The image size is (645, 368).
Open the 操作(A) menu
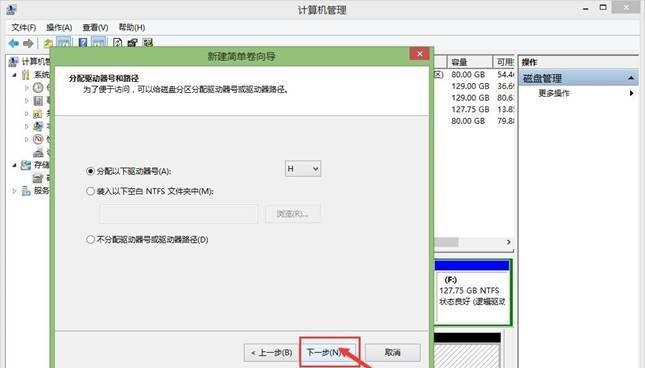59,28
